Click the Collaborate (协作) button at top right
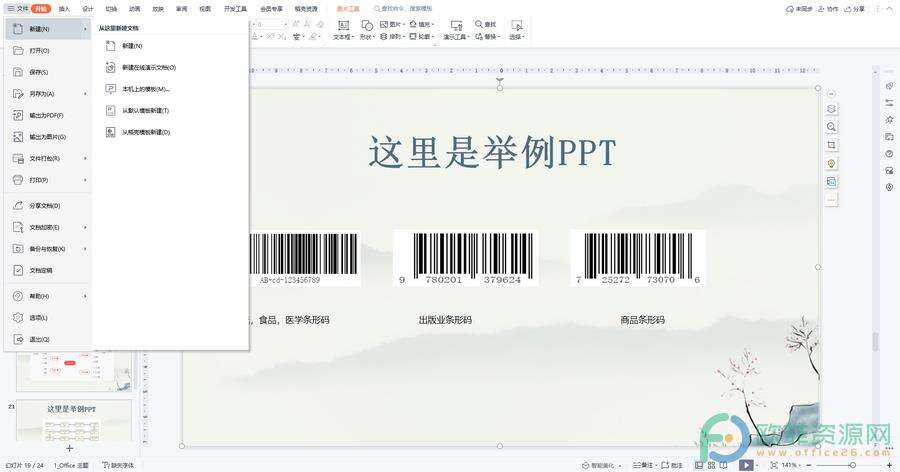Image resolution: width=900 pixels, height=472 pixels. (x=829, y=9)
